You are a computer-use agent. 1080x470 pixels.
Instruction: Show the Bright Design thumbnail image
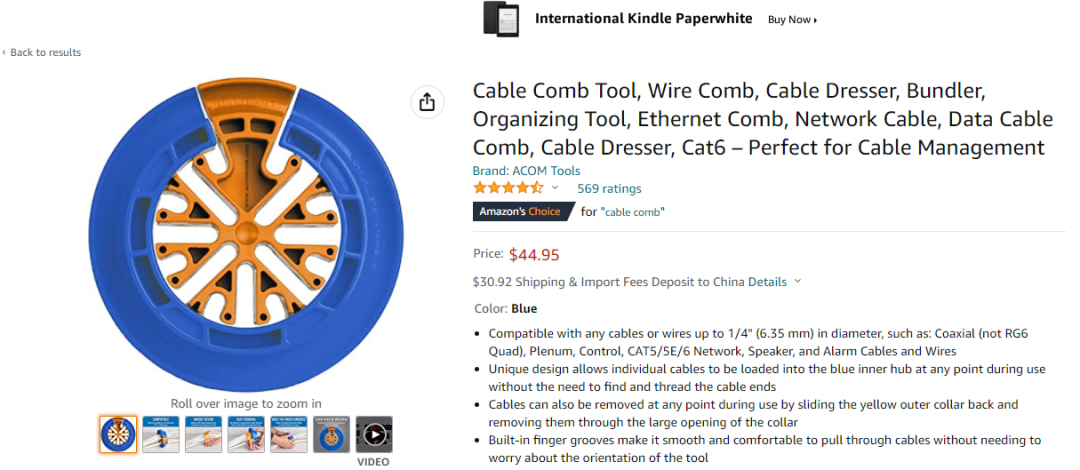pos(204,435)
